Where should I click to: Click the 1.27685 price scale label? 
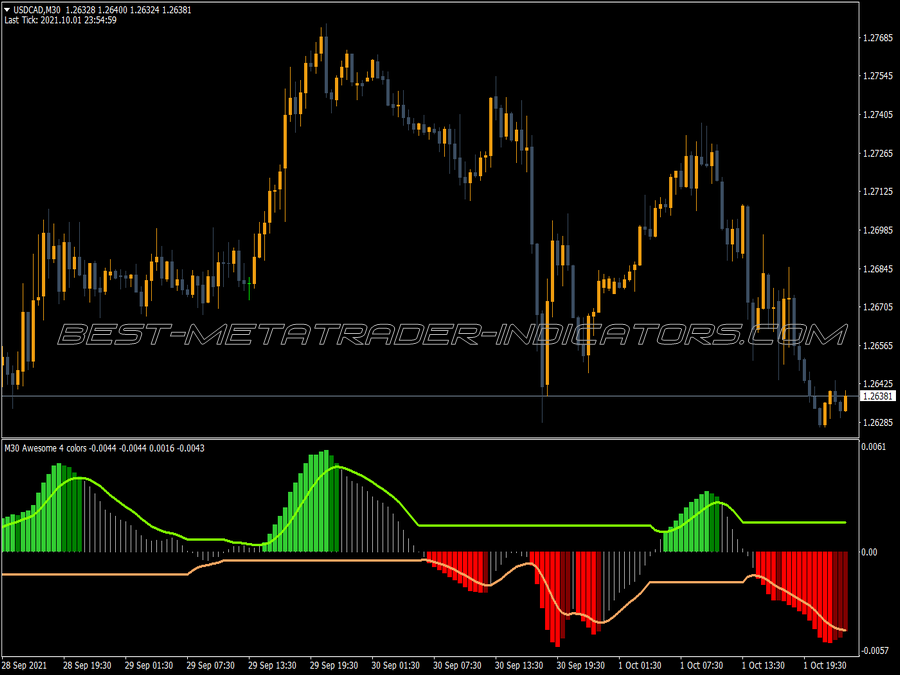click(878, 38)
